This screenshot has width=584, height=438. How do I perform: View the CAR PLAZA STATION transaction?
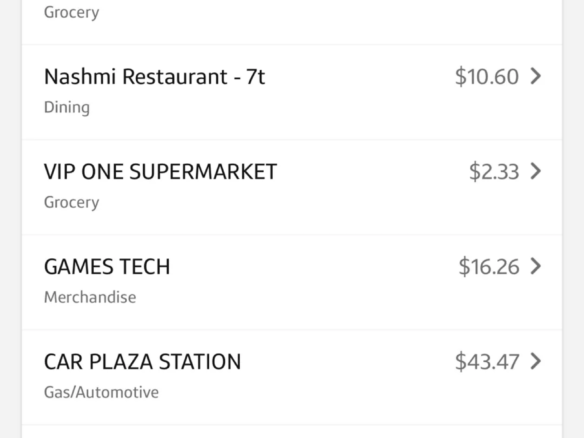point(143,362)
